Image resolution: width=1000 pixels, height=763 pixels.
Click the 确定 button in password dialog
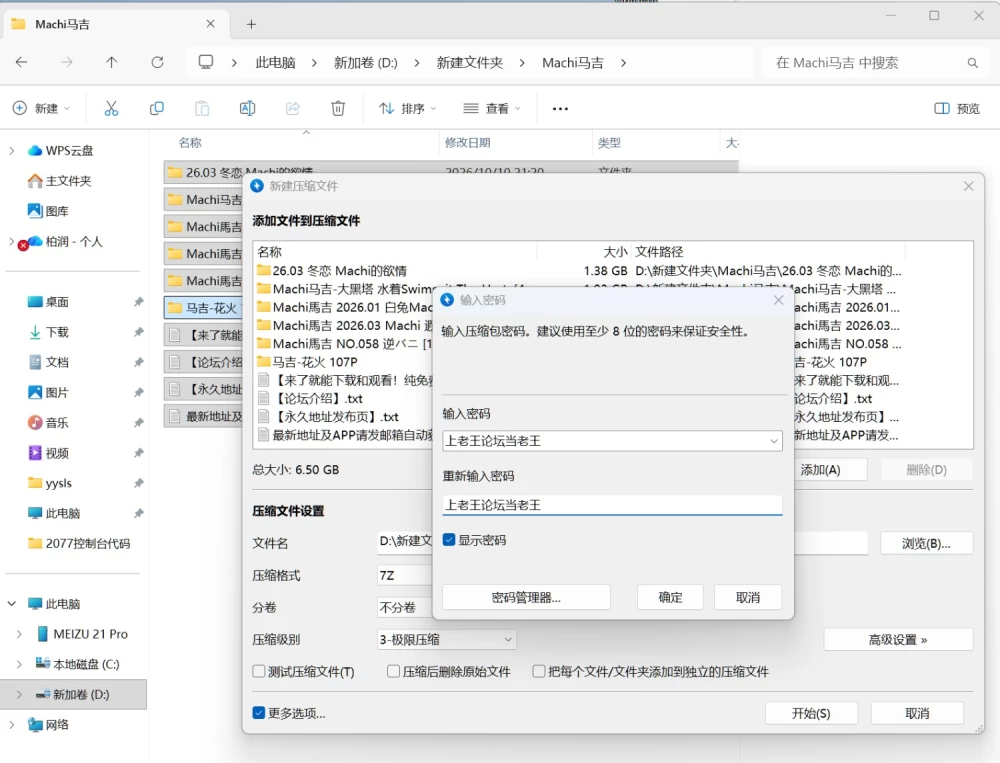[670, 597]
